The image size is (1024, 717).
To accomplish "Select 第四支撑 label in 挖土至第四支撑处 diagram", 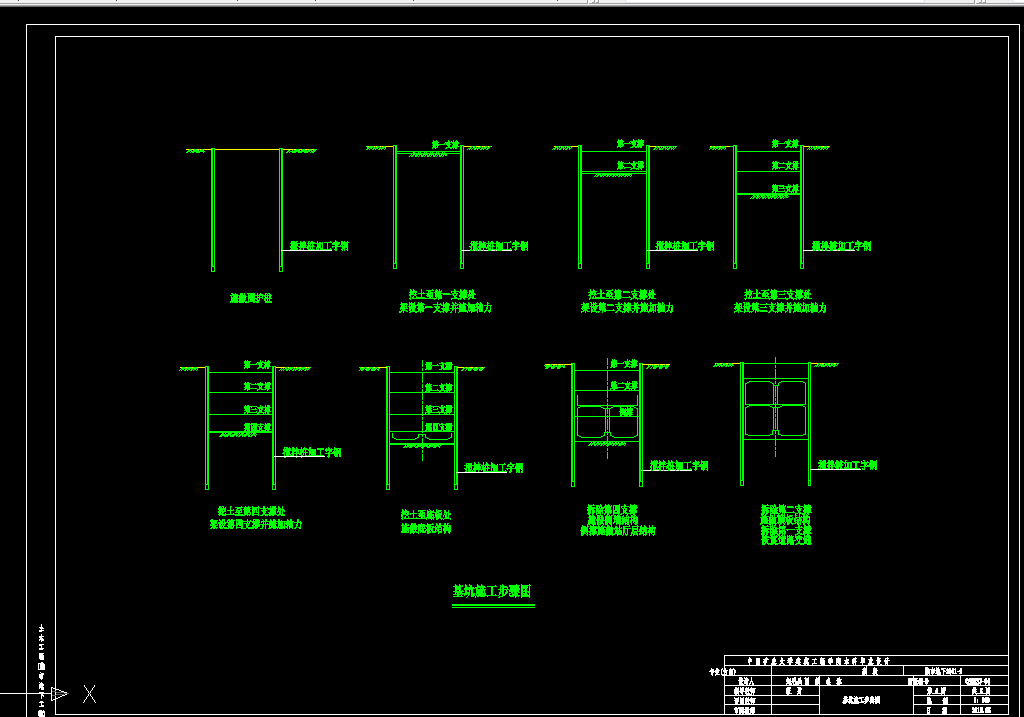I will [257, 427].
